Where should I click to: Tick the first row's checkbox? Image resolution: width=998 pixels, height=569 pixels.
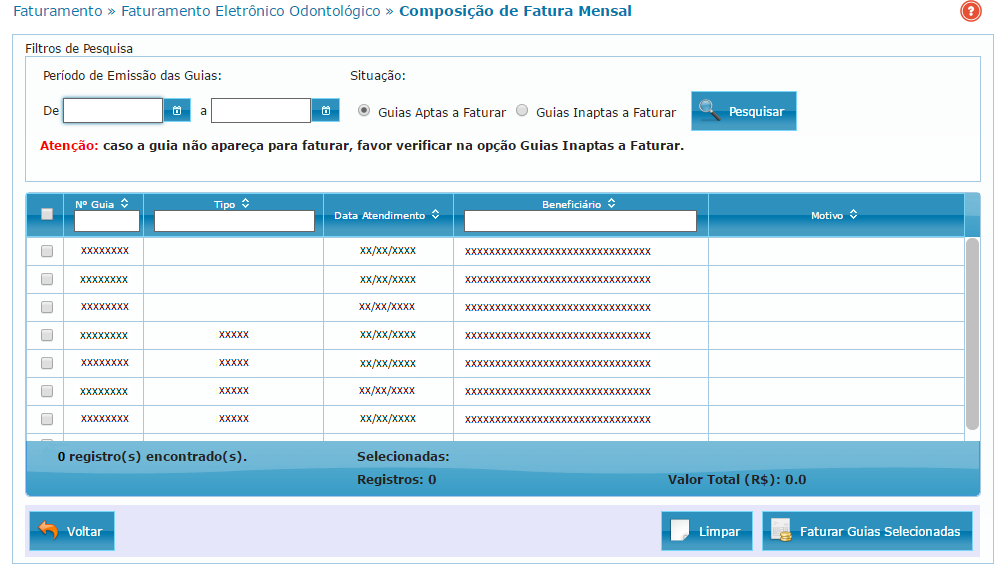tap(46, 251)
